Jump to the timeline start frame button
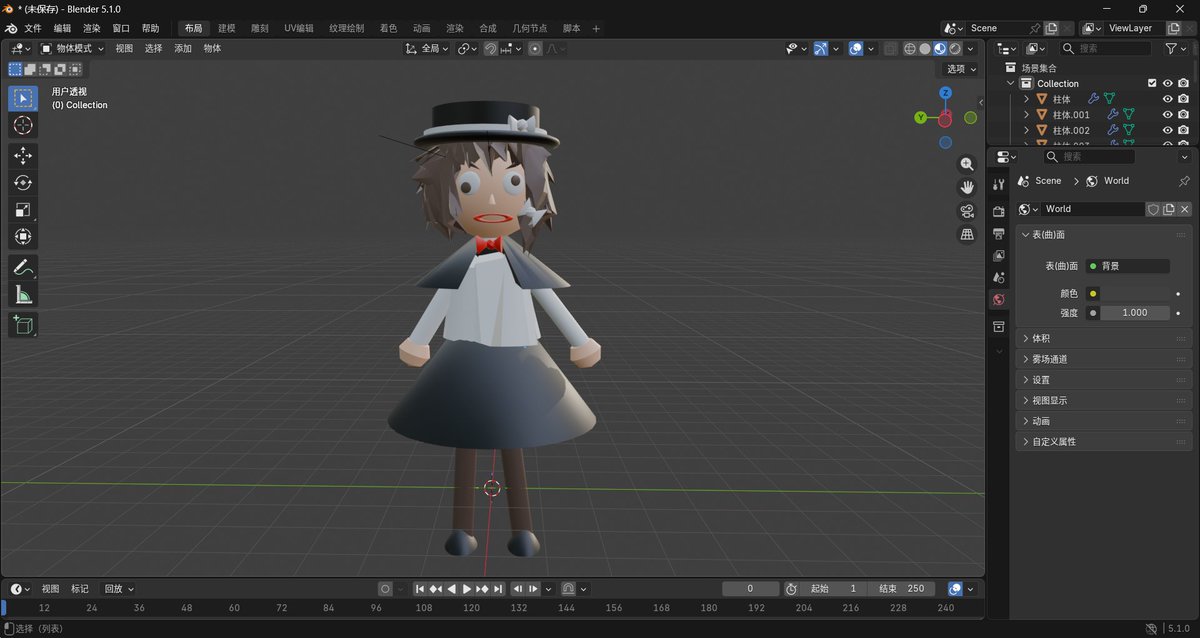This screenshot has height=638, width=1200. [x=420, y=589]
